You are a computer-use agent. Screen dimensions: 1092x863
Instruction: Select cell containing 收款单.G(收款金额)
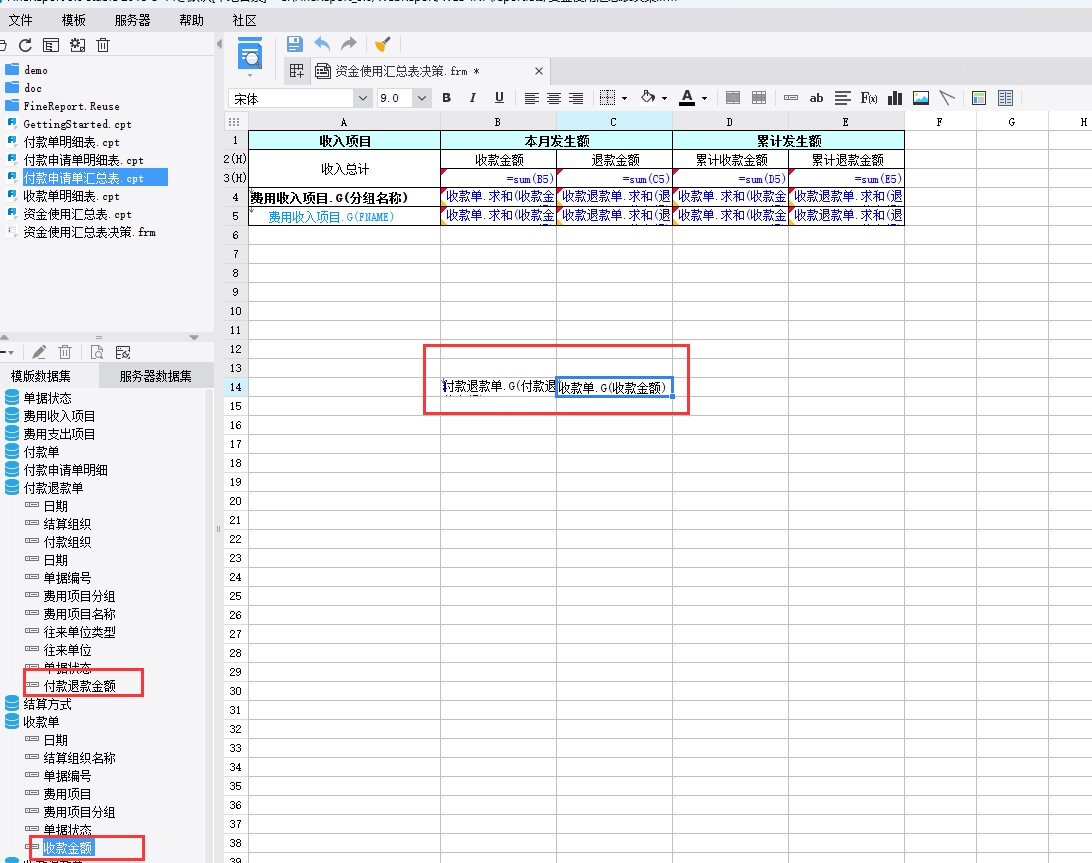pyautogui.click(x=614, y=387)
